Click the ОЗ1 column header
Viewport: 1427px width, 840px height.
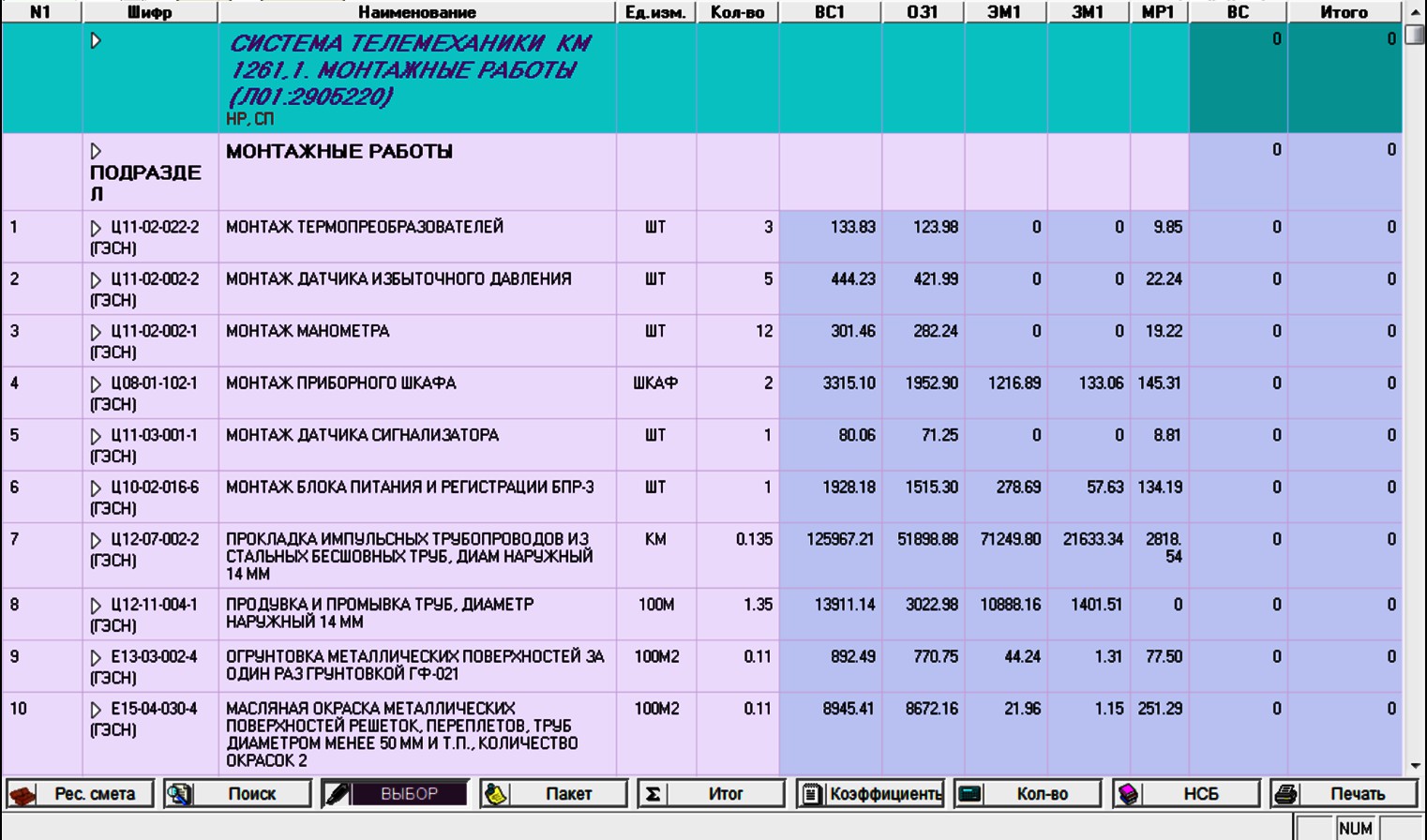tap(923, 12)
